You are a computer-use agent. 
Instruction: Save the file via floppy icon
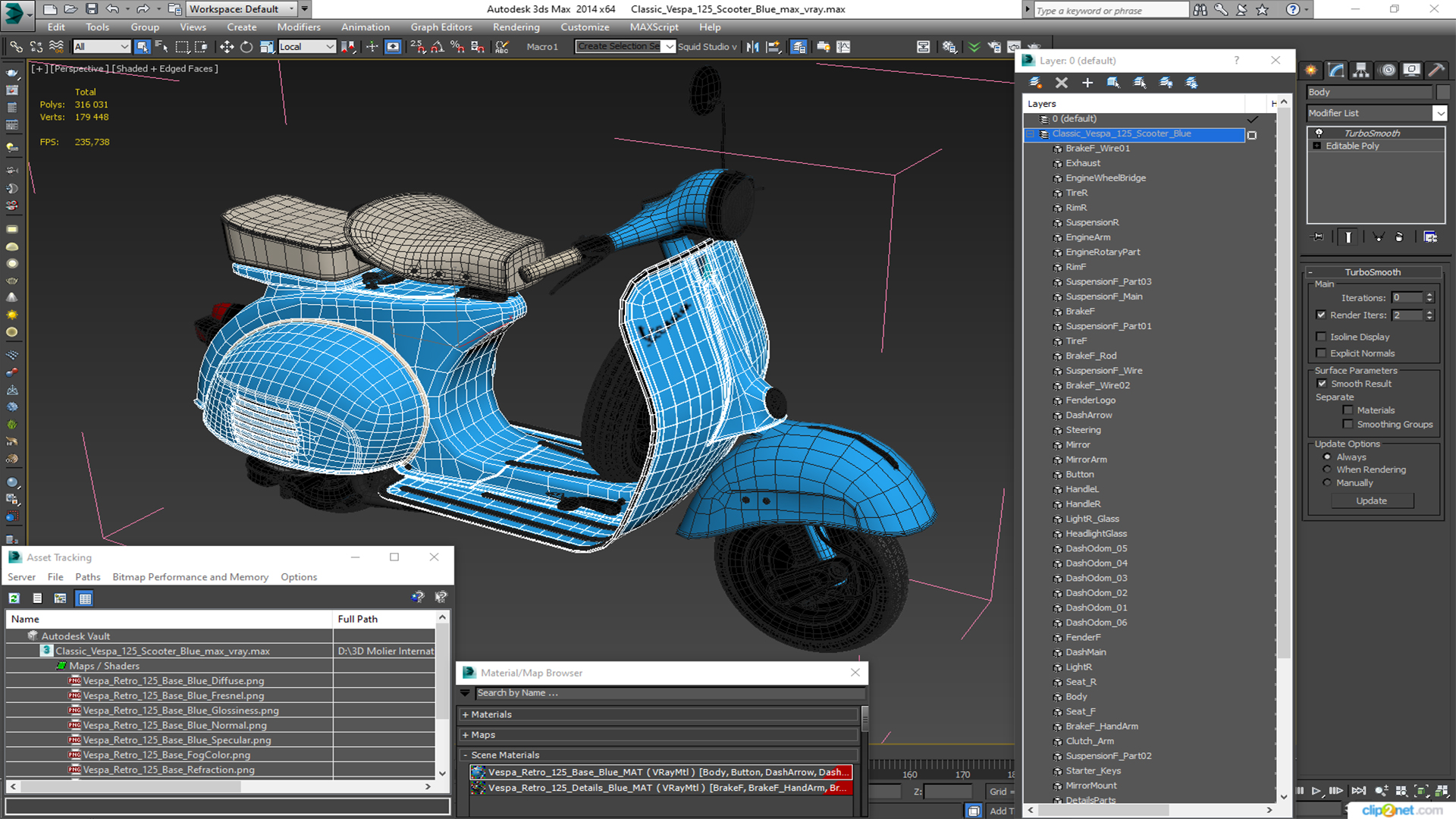92,9
